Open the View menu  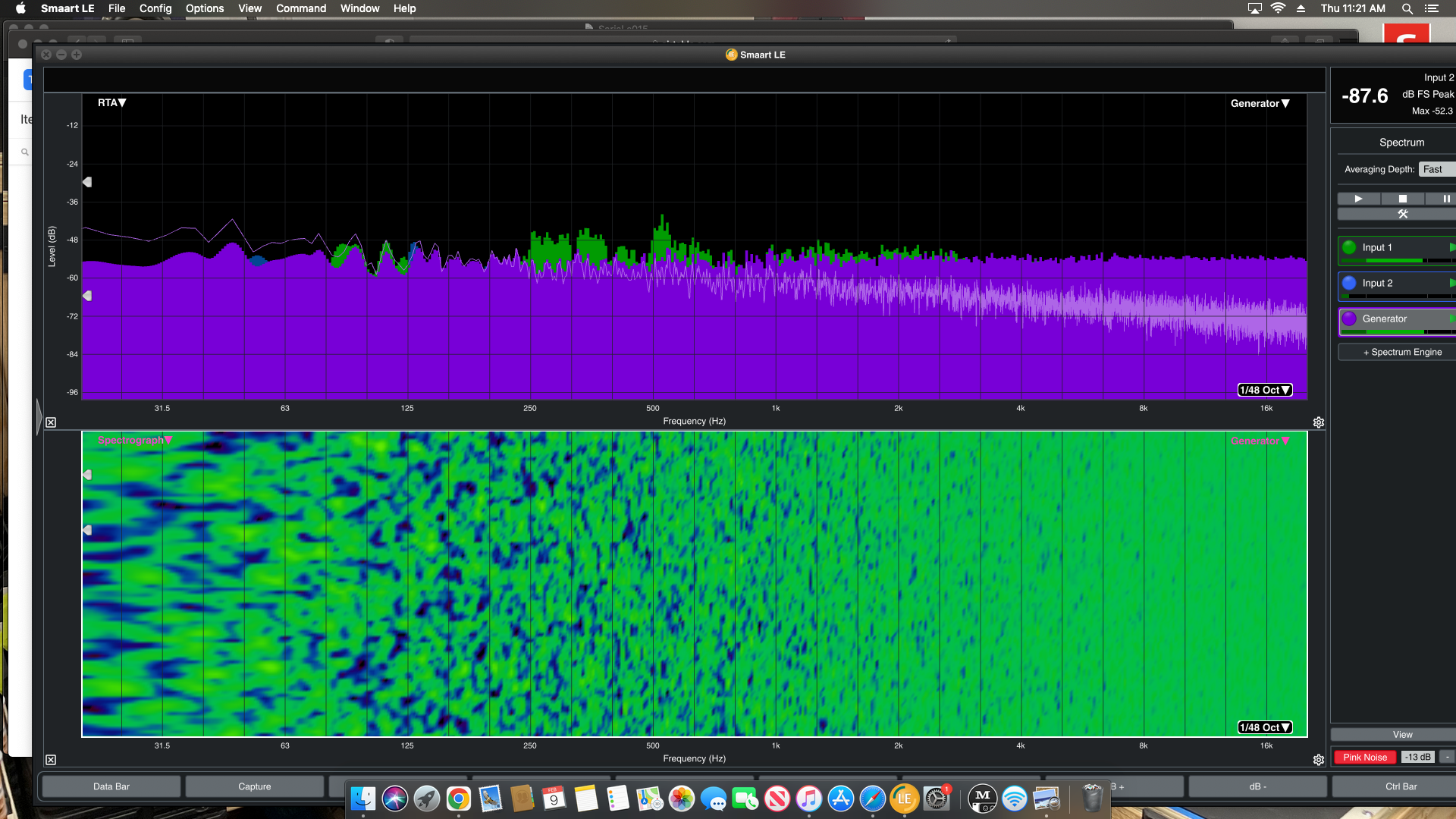(x=249, y=8)
